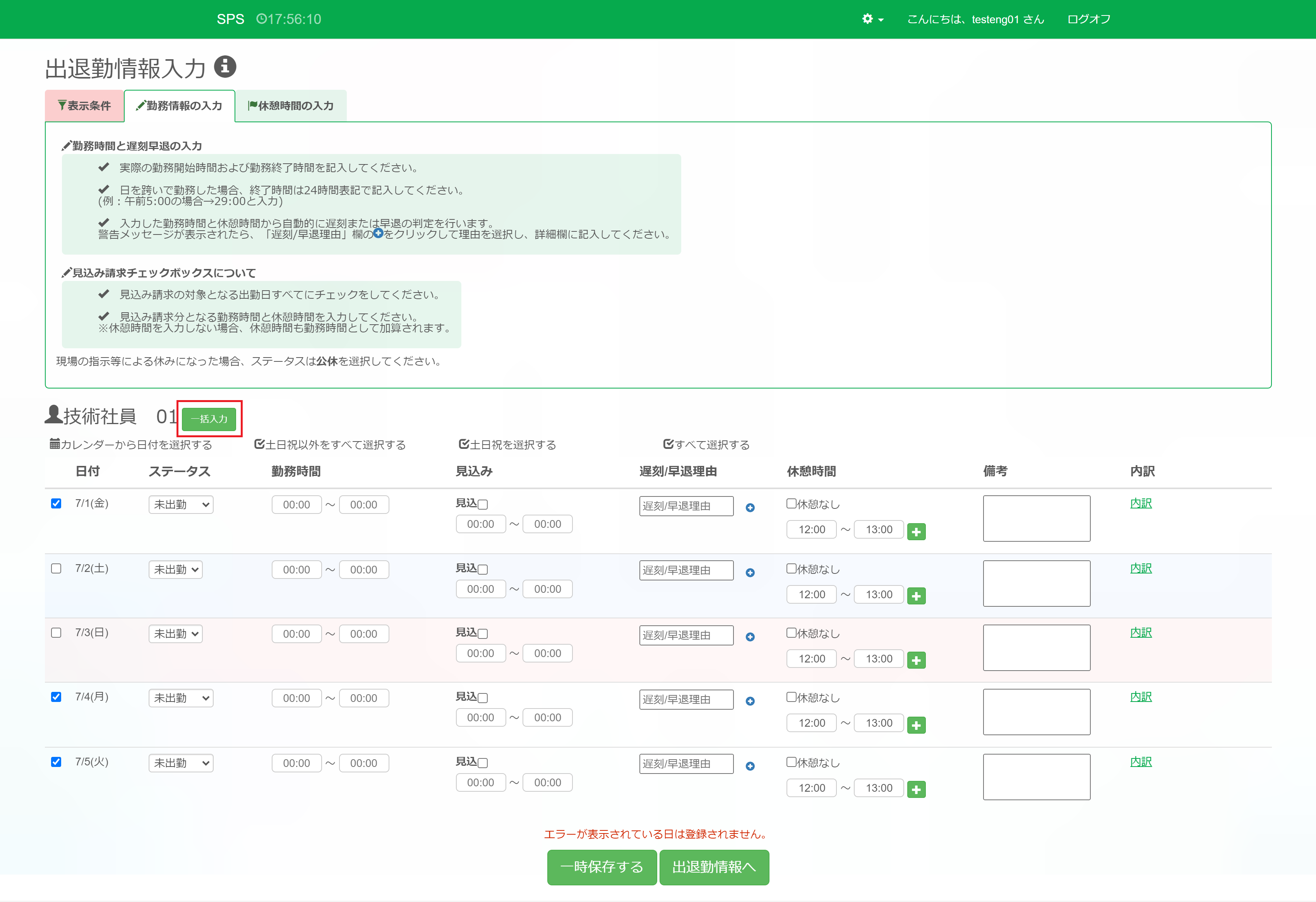Image resolution: width=1316 pixels, height=902 pixels.
Task: Expand the 未出勤 dropdown on 7/3 row
Action: point(176,634)
